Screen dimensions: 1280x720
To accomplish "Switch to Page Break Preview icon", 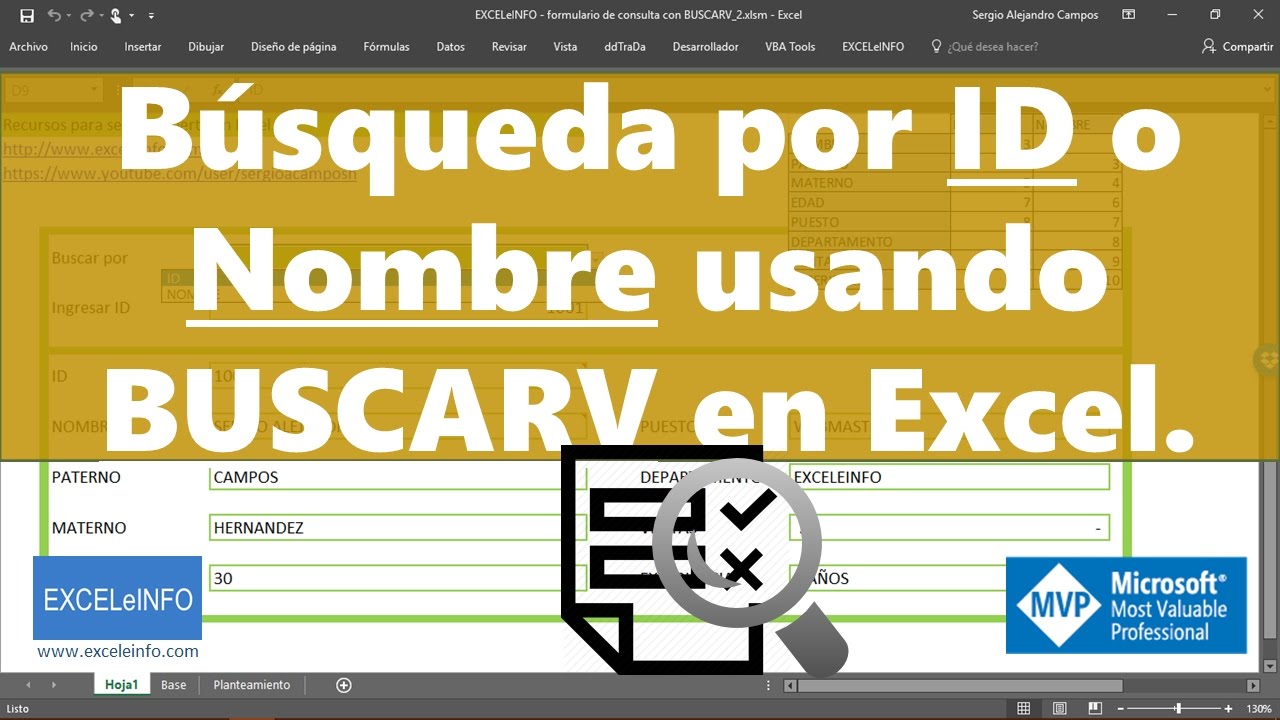I will click(1093, 708).
